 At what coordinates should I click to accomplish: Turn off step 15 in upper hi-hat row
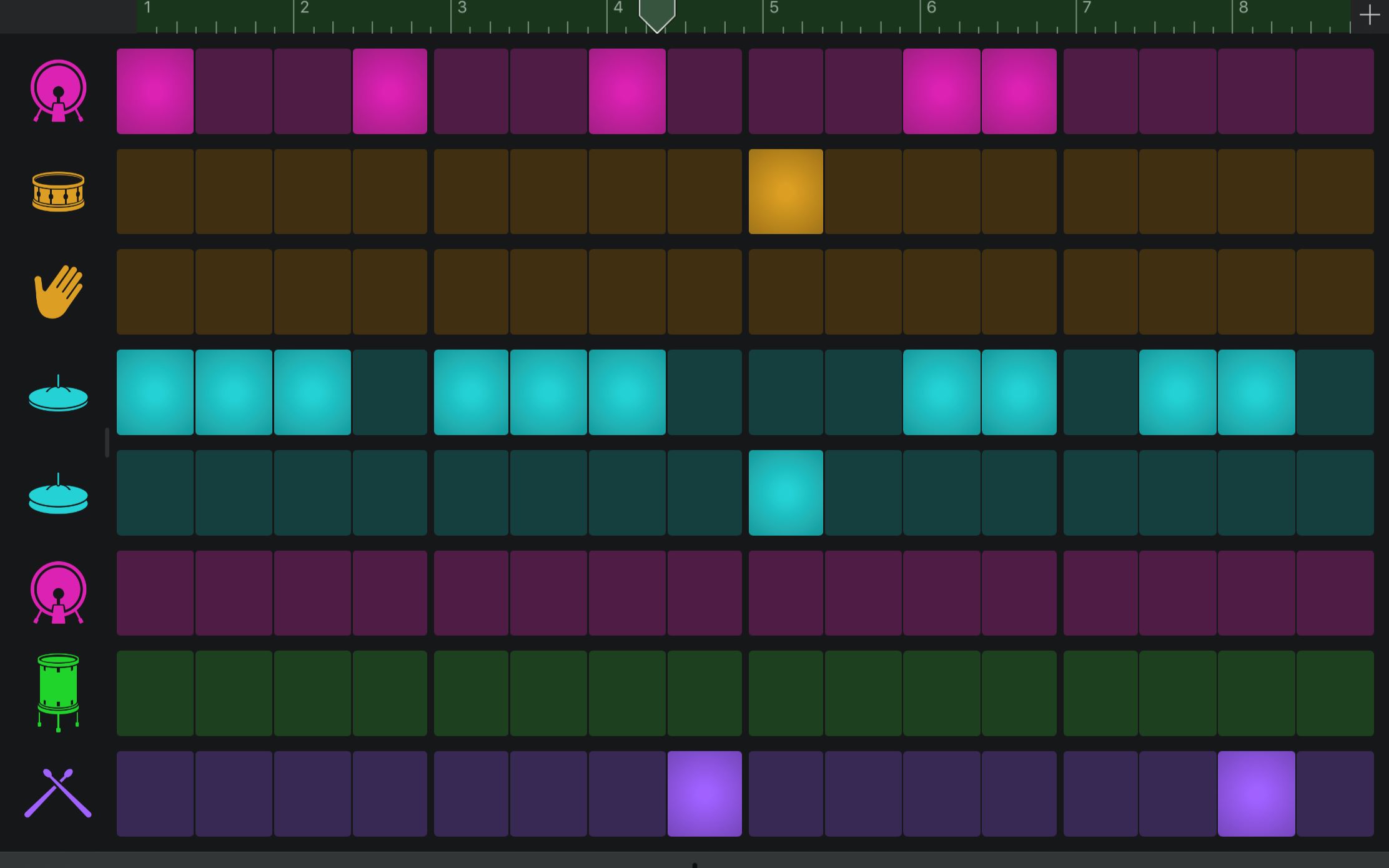coord(1257,392)
